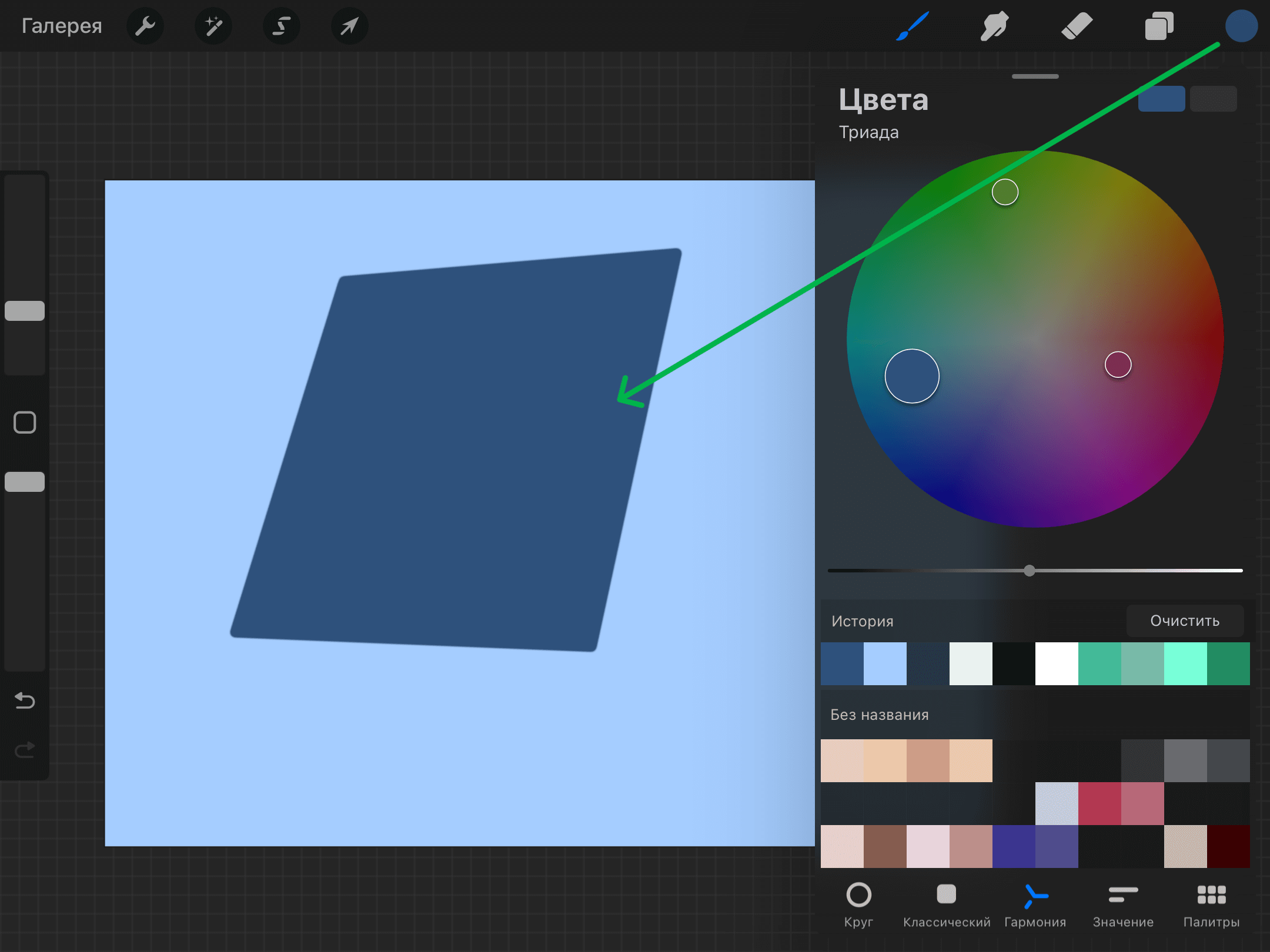1270x952 pixels.
Task: Pick the dark purple-blue palette swatch
Action: click(x=1014, y=846)
